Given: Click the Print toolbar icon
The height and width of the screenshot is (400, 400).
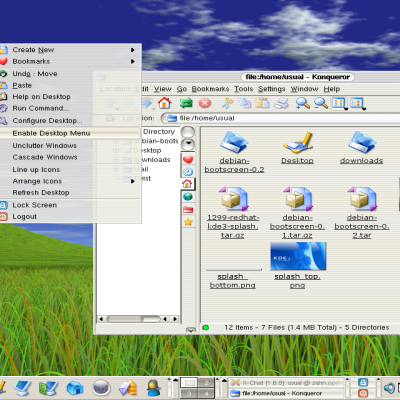Looking at the screenshot, I should pos(281,103).
